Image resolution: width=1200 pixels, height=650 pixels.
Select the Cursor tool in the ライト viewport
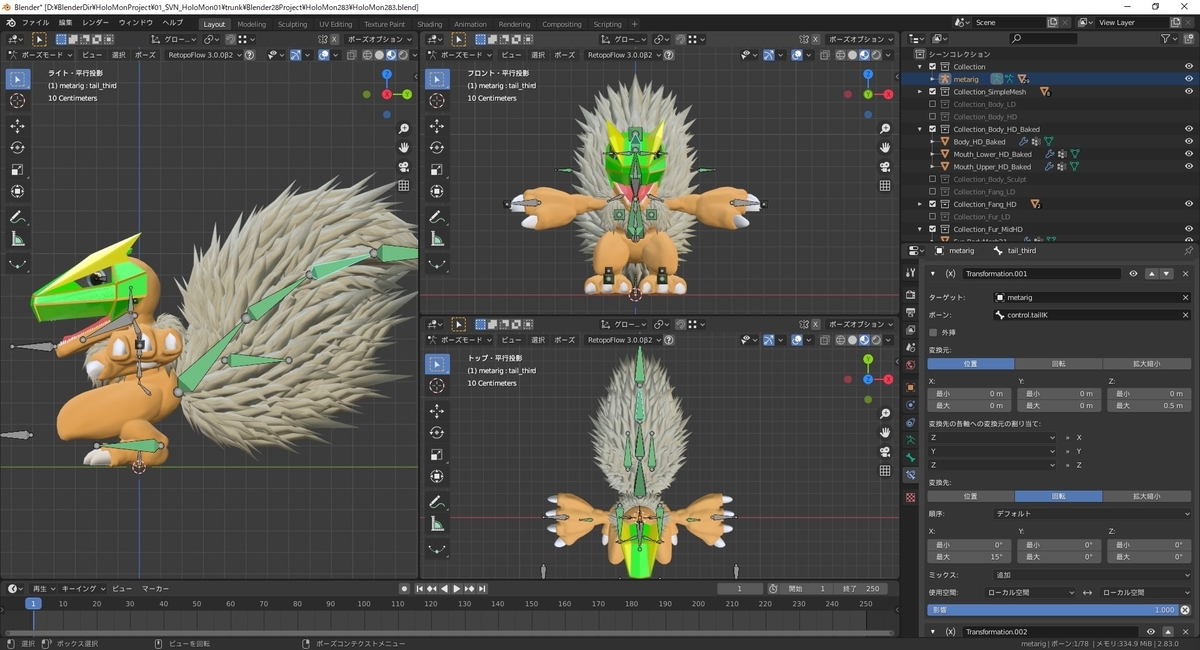[18, 101]
